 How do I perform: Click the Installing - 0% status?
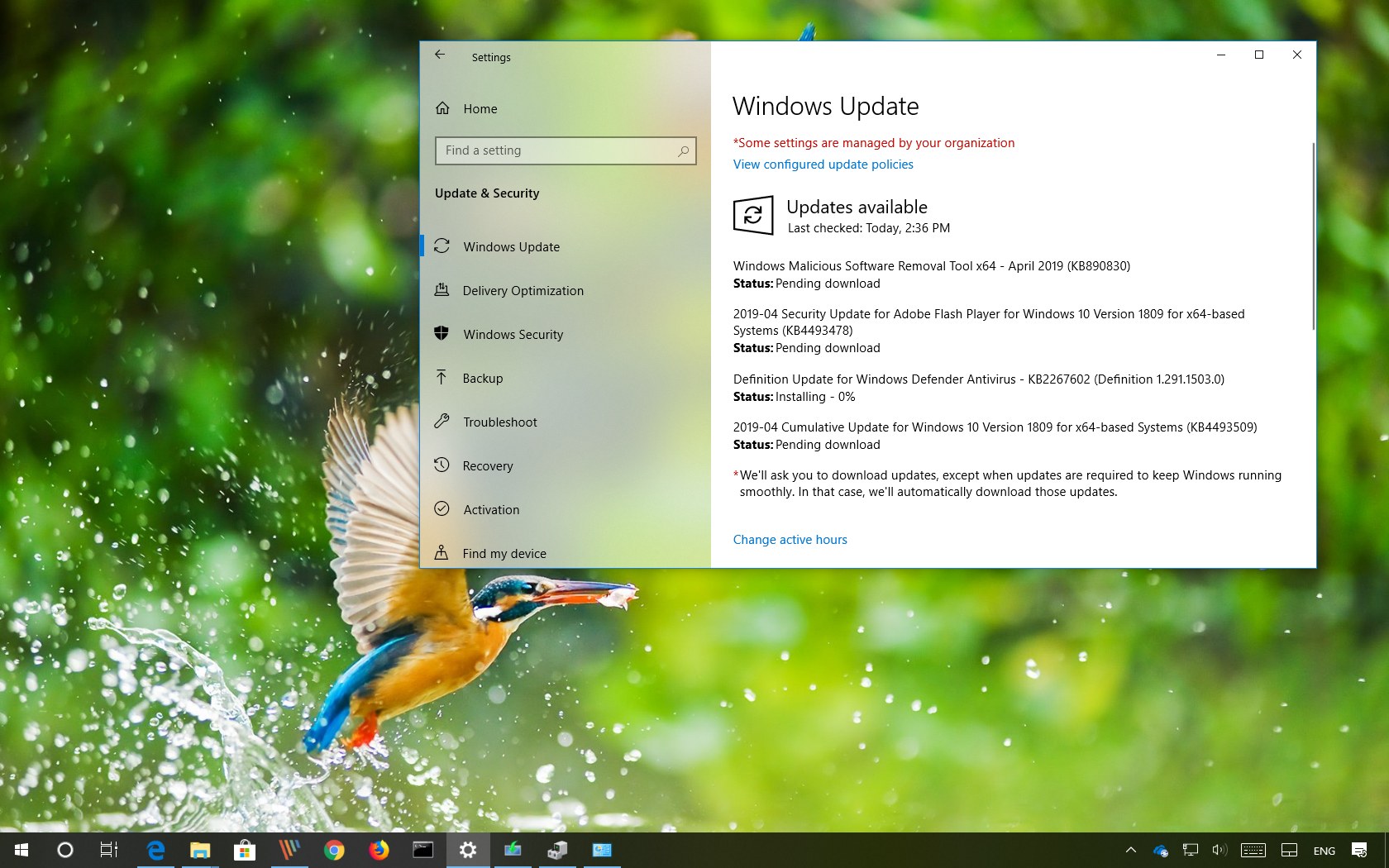(815, 397)
